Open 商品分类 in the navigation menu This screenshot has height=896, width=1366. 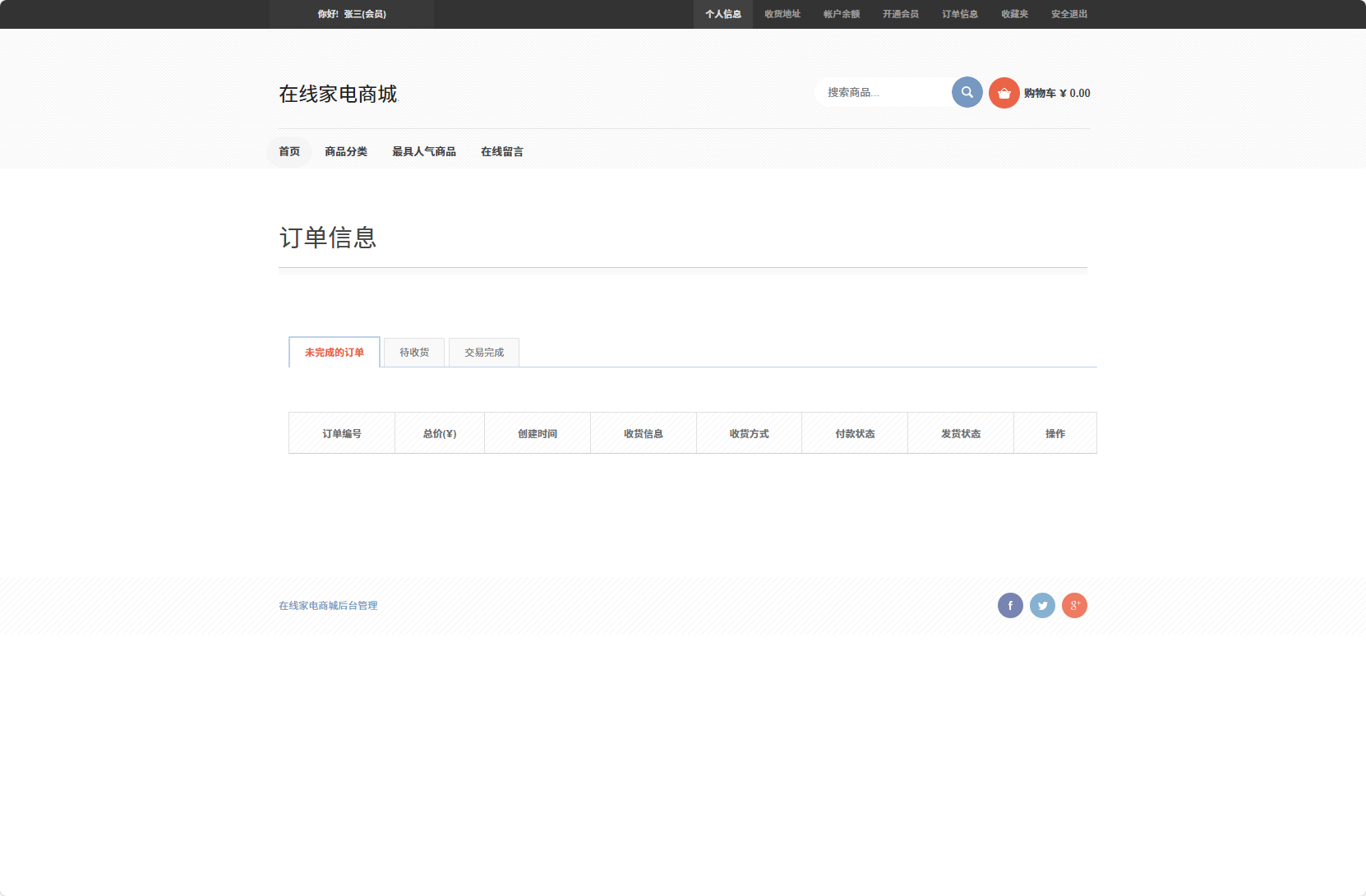346,151
